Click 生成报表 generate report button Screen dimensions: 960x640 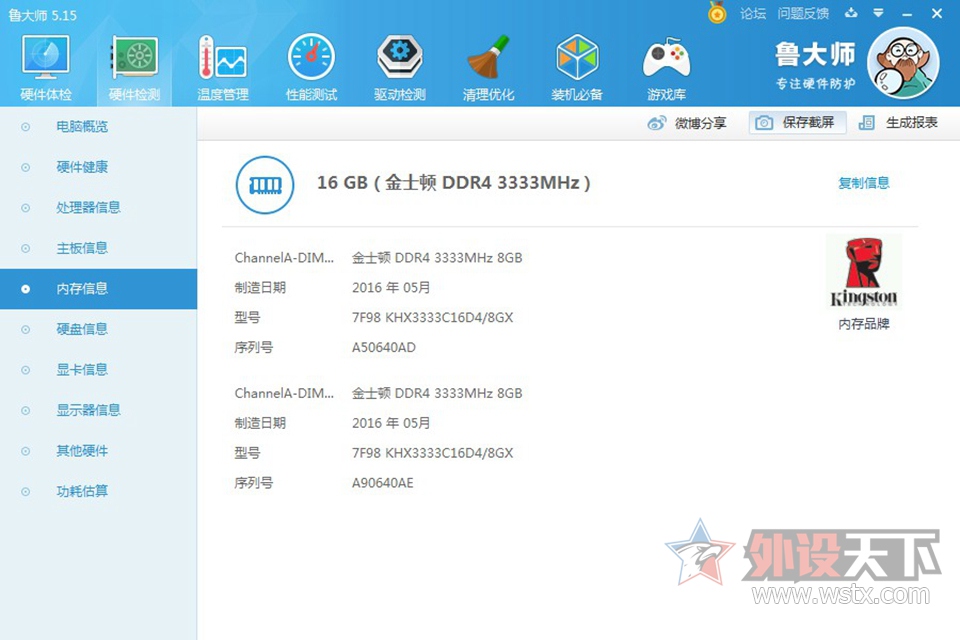click(x=898, y=122)
